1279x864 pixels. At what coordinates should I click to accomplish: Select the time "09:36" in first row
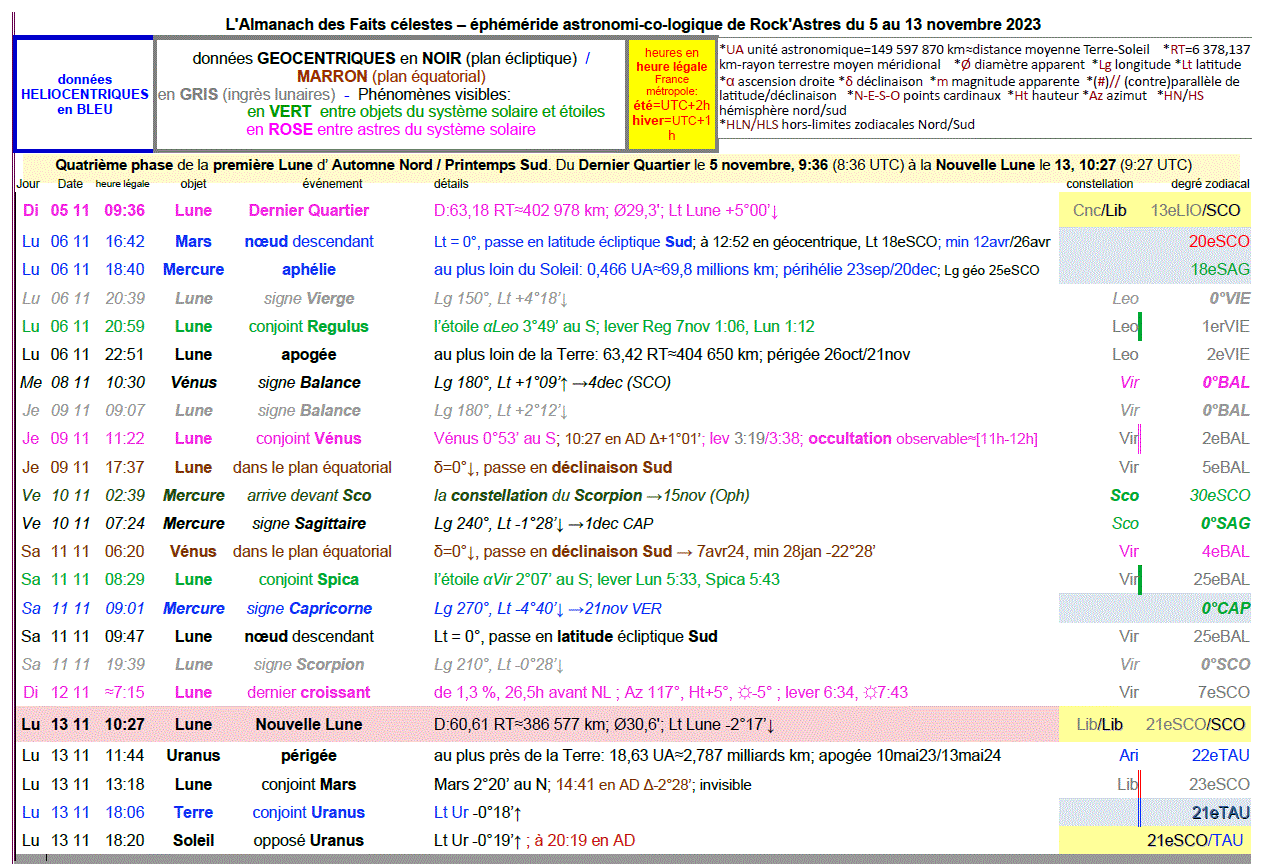point(125,211)
